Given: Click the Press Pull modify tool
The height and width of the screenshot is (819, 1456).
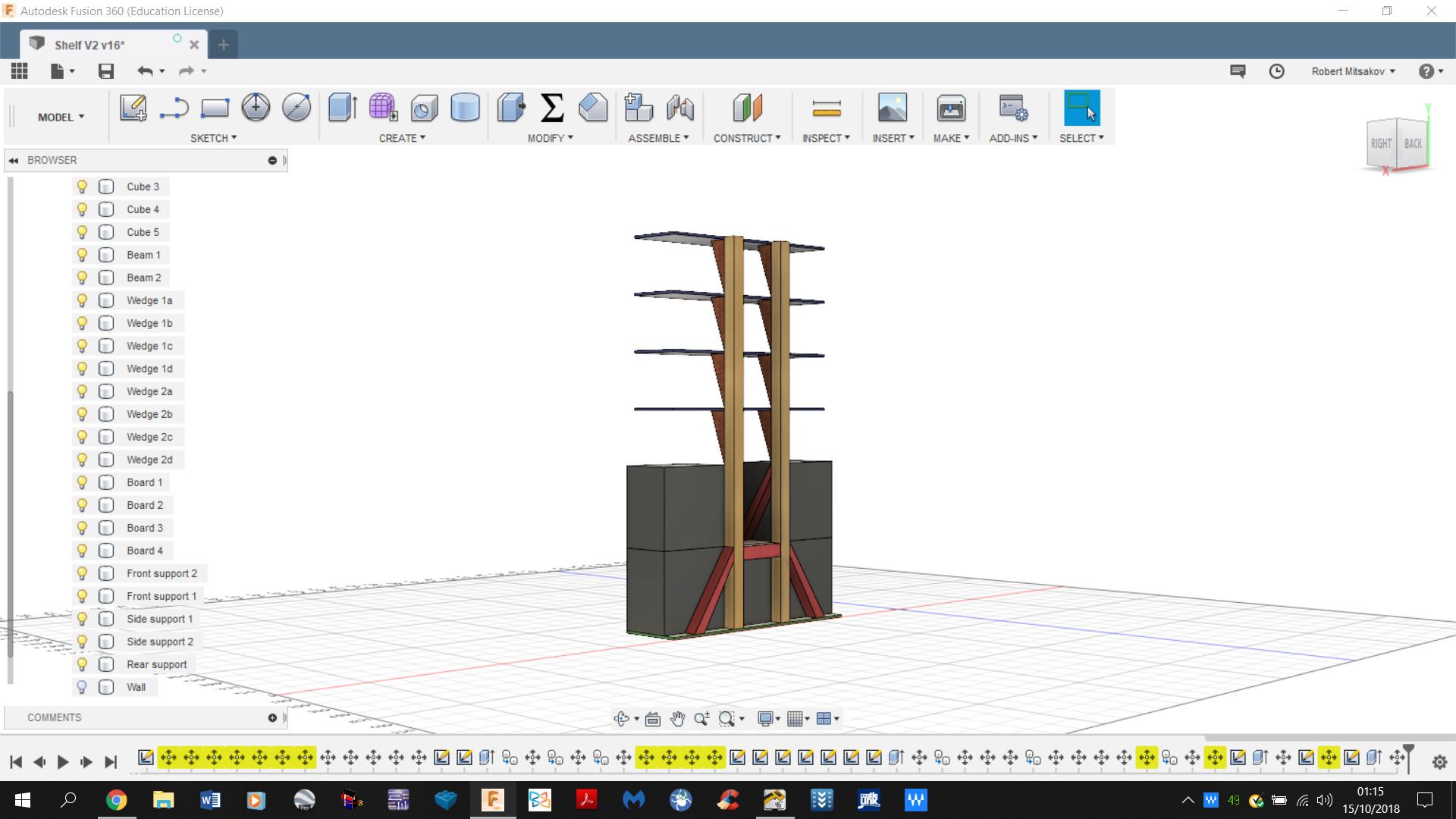Looking at the screenshot, I should (x=512, y=108).
